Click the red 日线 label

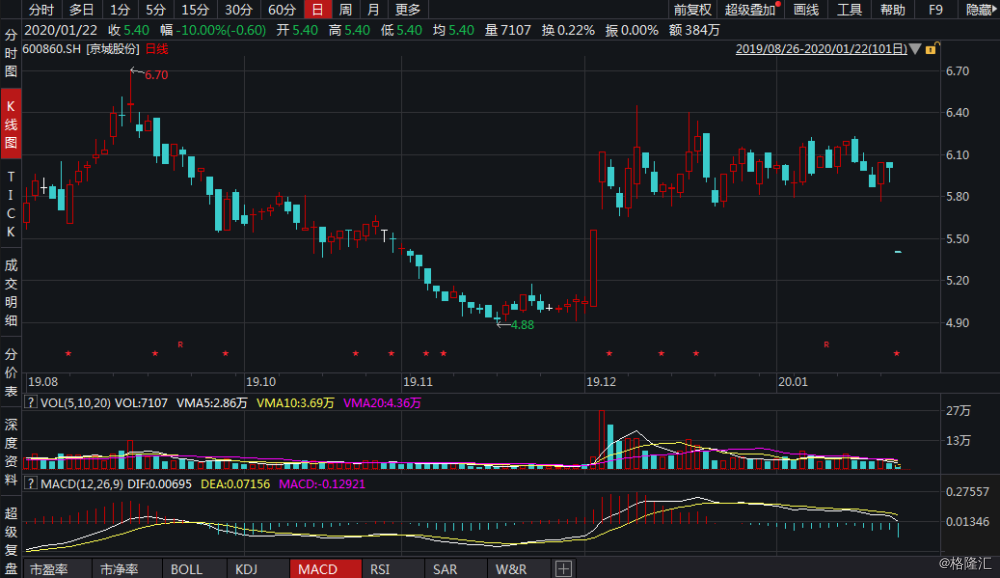(157, 49)
